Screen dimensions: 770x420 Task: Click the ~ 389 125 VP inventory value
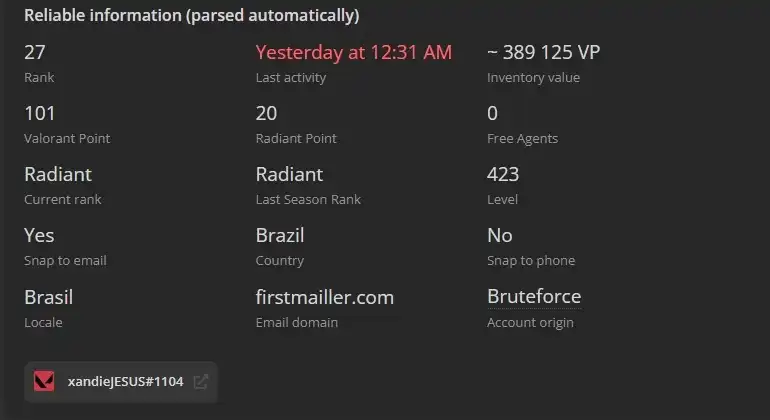544,53
